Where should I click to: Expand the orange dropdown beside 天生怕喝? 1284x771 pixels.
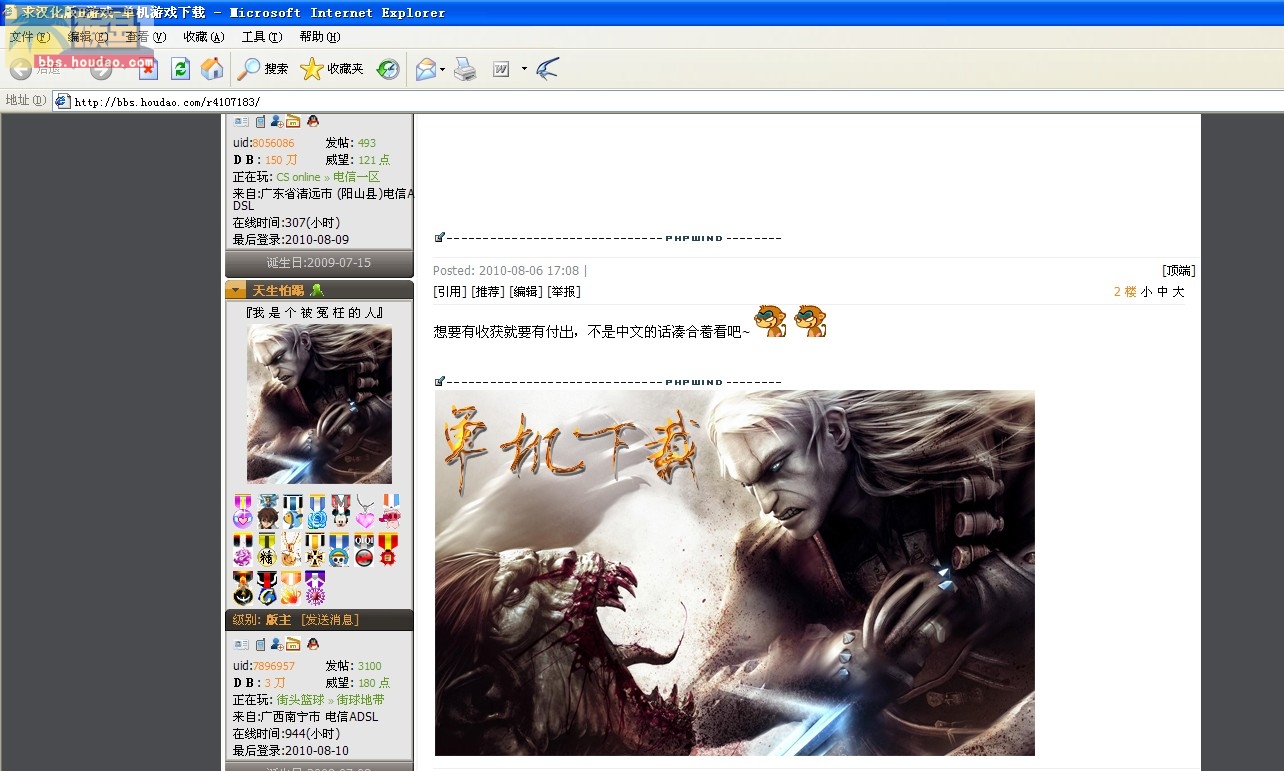coord(236,290)
